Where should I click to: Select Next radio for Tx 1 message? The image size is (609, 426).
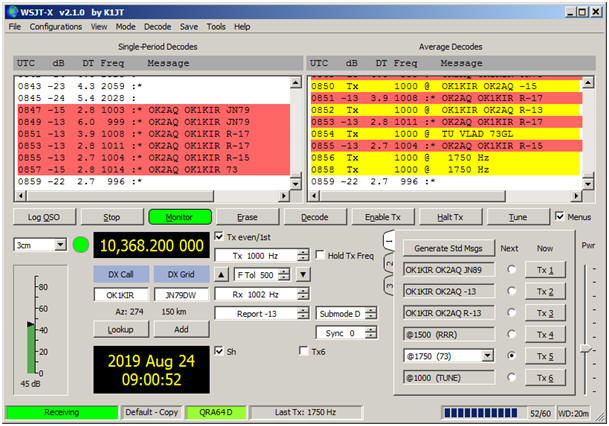(511, 269)
